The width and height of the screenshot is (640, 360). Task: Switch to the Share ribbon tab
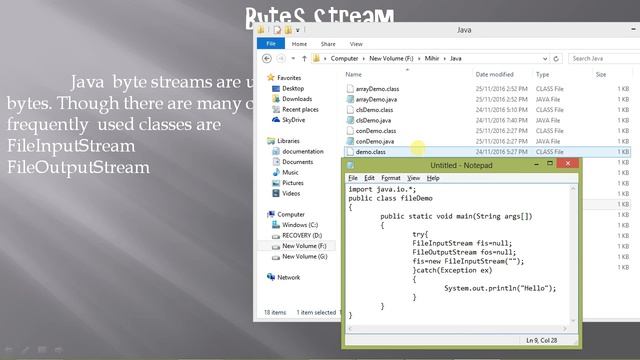point(328,44)
